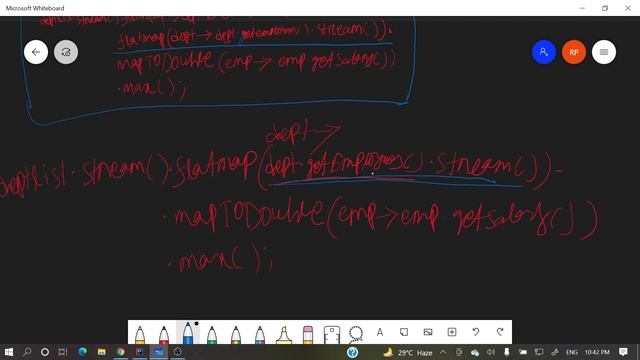Open the Windows Start menu
The image size is (640, 360).
point(9,352)
